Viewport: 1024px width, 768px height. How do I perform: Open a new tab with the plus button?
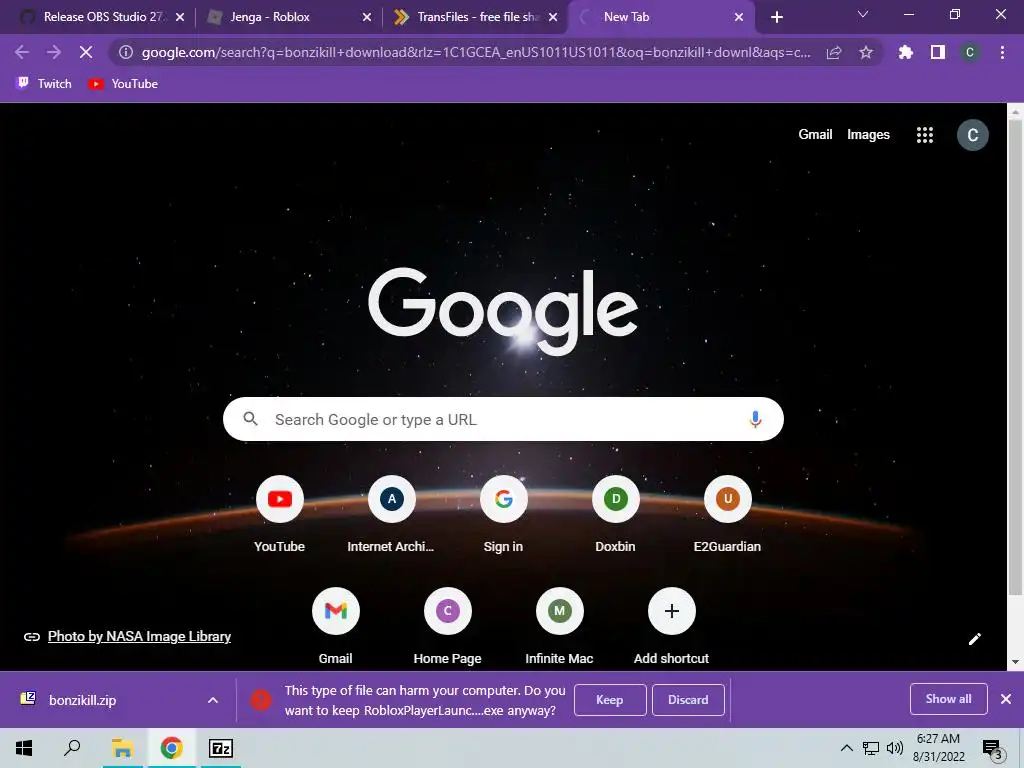tap(776, 17)
